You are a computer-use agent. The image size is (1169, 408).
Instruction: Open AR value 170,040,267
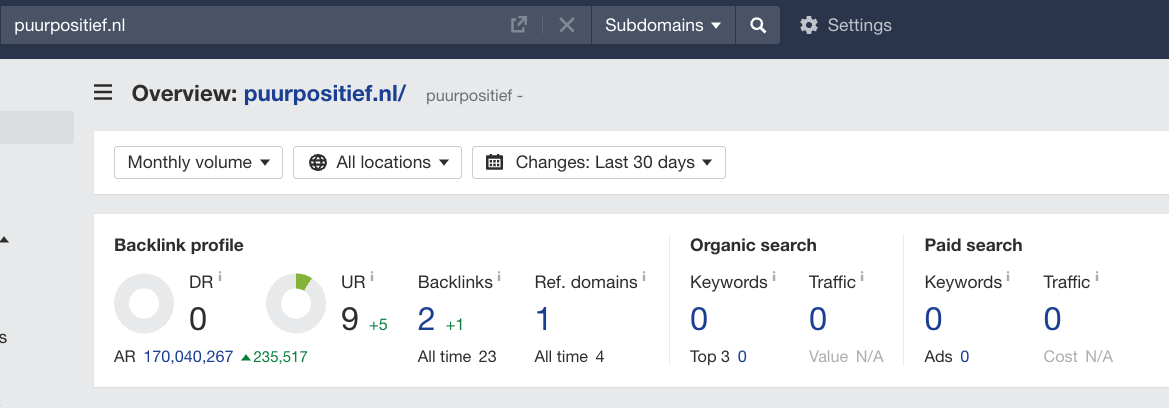[x=188, y=357]
